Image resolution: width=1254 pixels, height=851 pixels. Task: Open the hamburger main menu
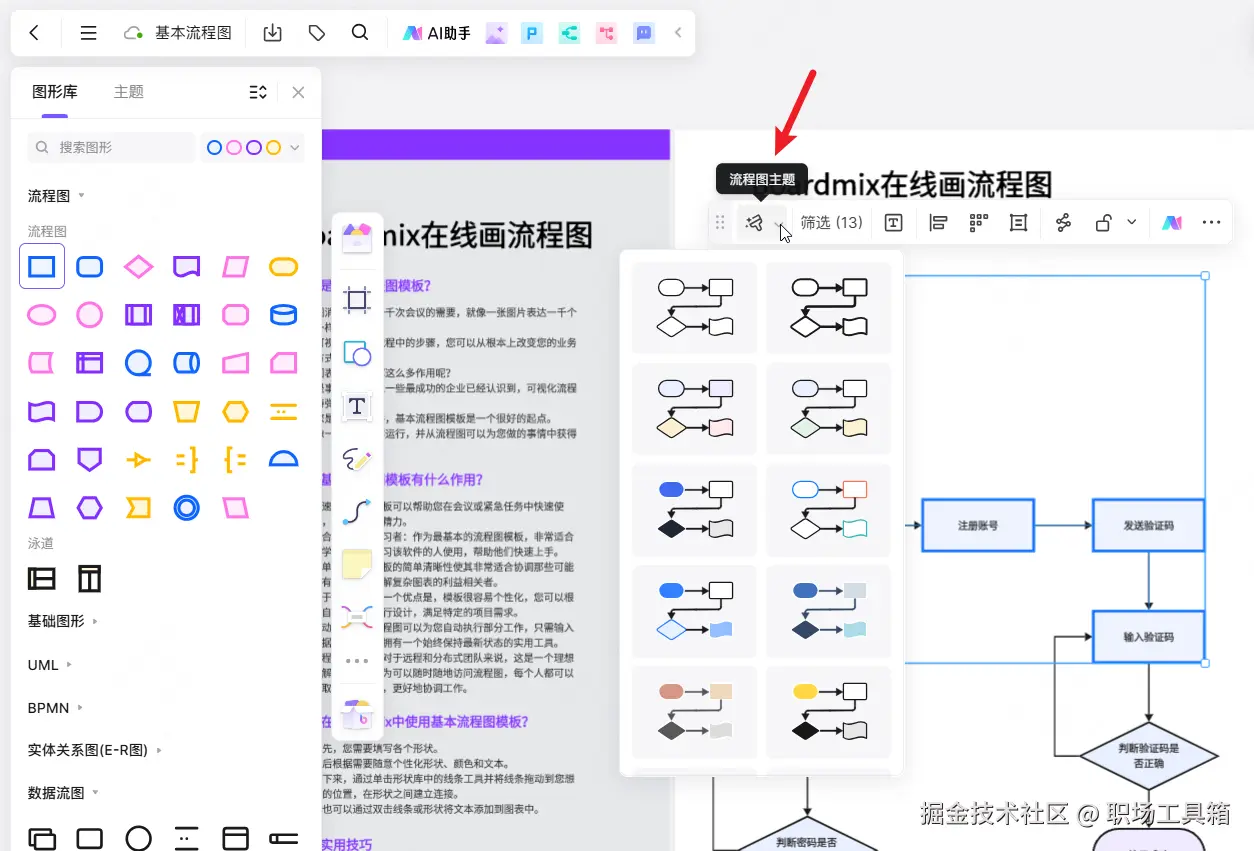click(x=88, y=33)
